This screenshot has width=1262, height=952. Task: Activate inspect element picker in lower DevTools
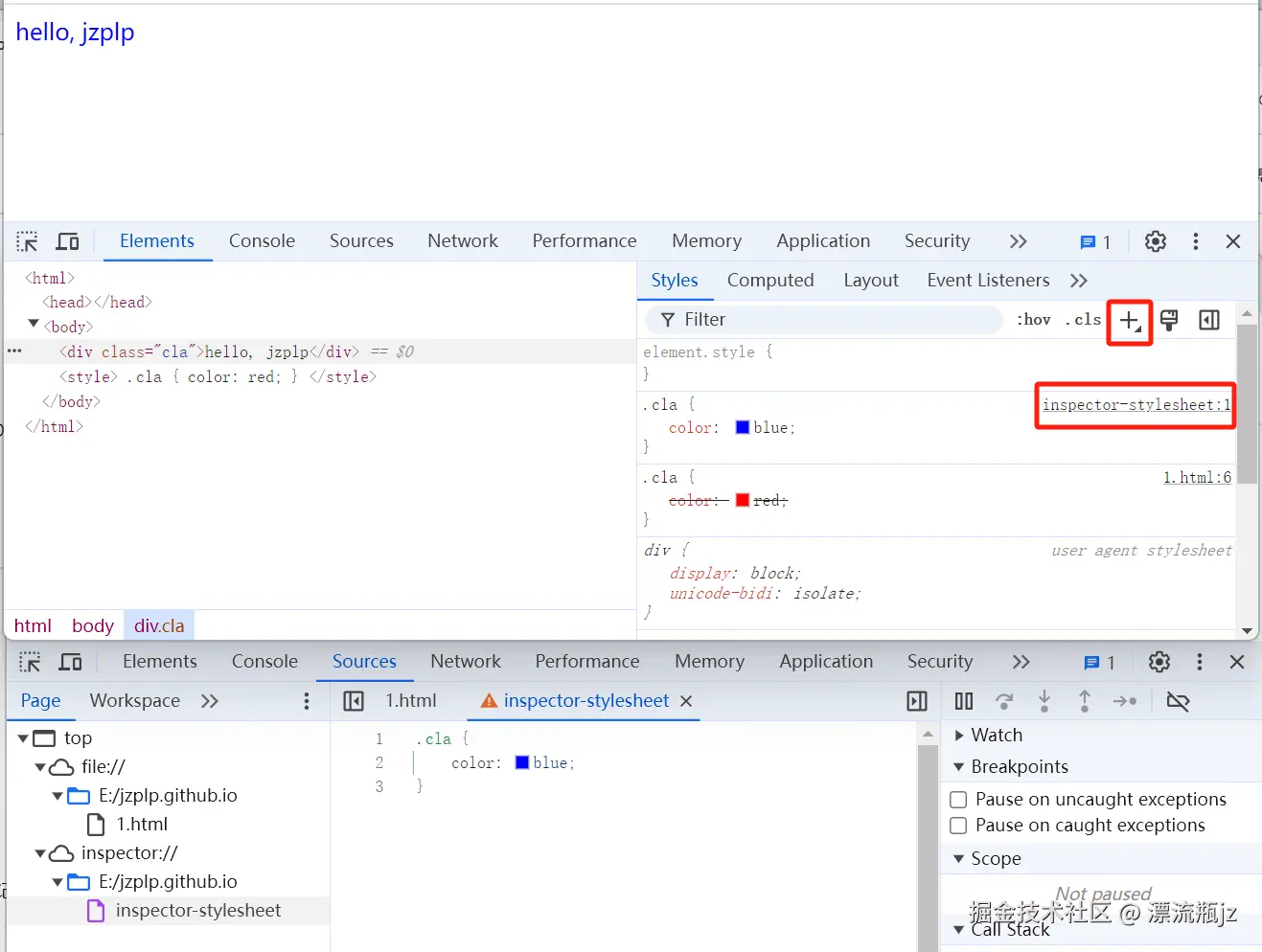(30, 662)
